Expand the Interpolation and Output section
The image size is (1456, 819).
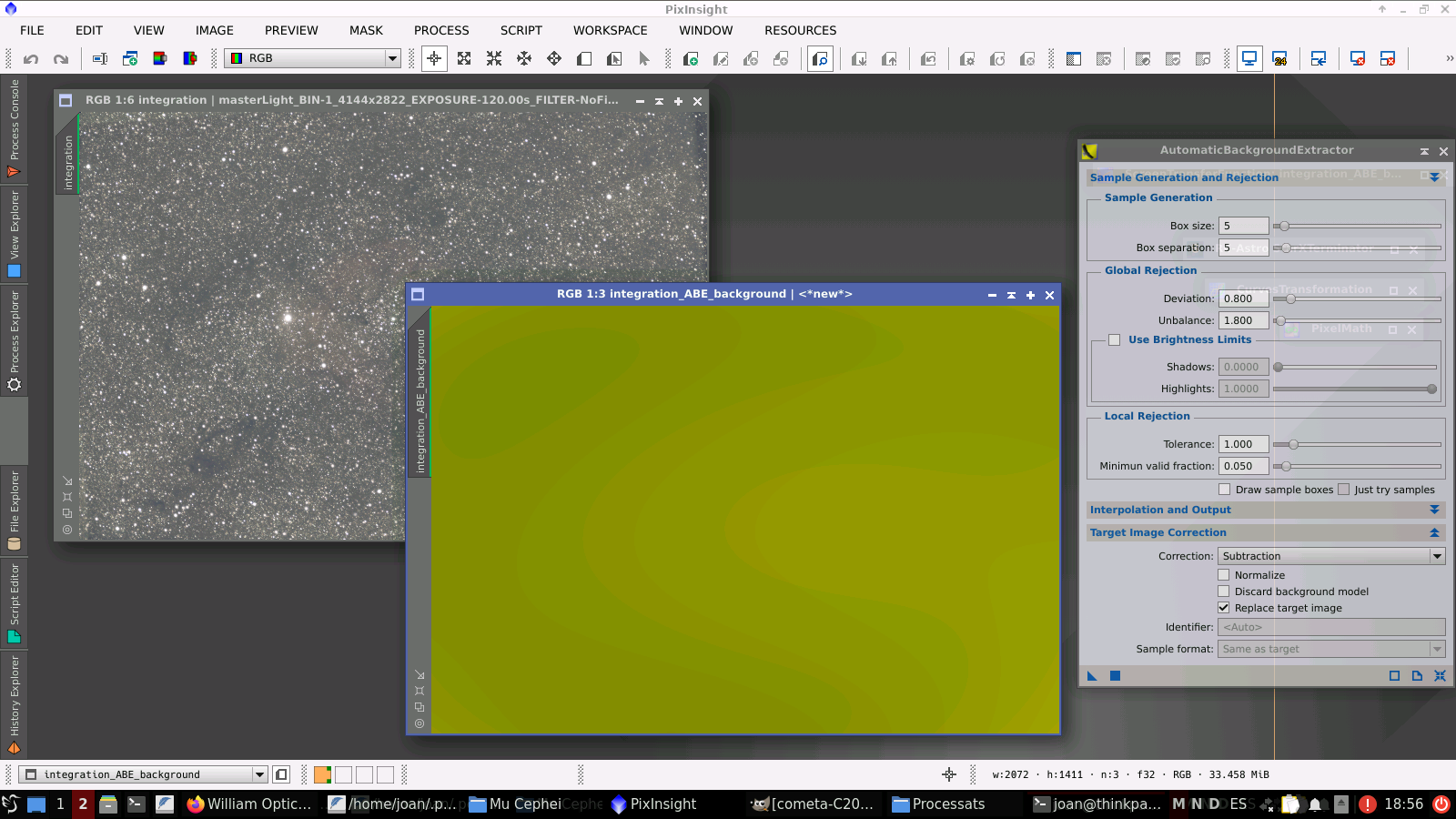pos(1434,510)
